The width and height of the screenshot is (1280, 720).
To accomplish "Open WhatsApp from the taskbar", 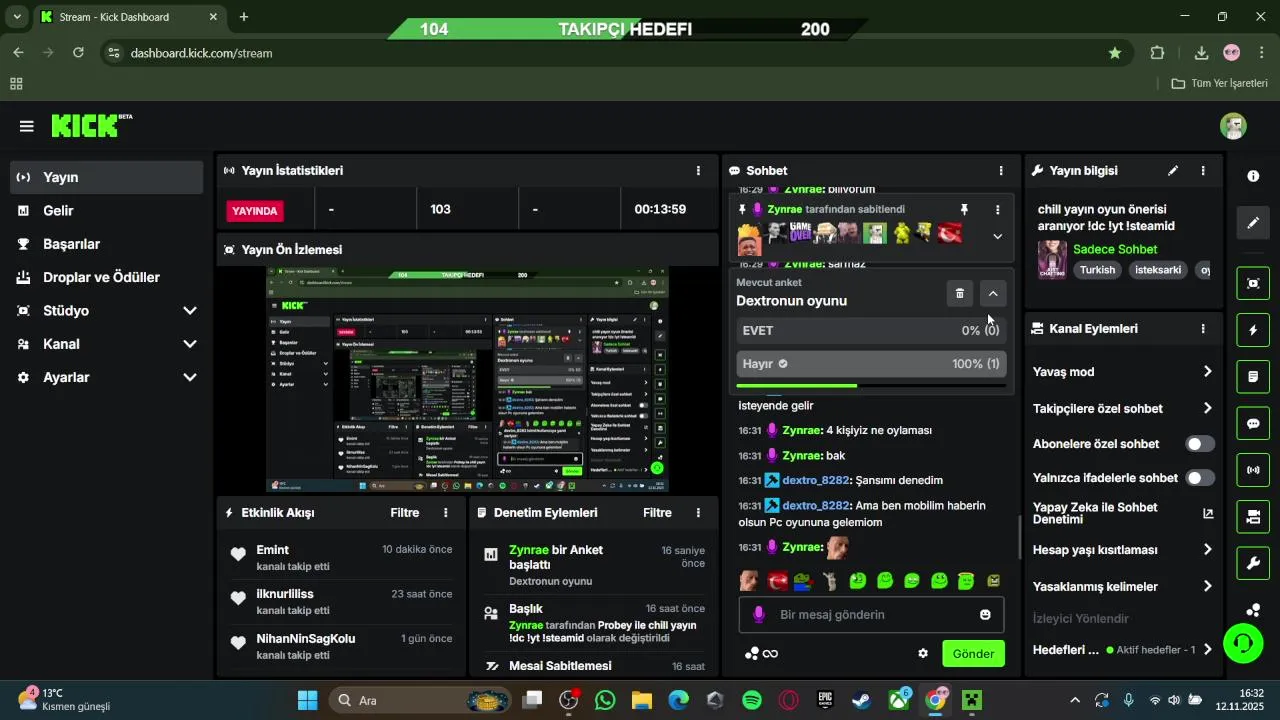I will pos(605,700).
